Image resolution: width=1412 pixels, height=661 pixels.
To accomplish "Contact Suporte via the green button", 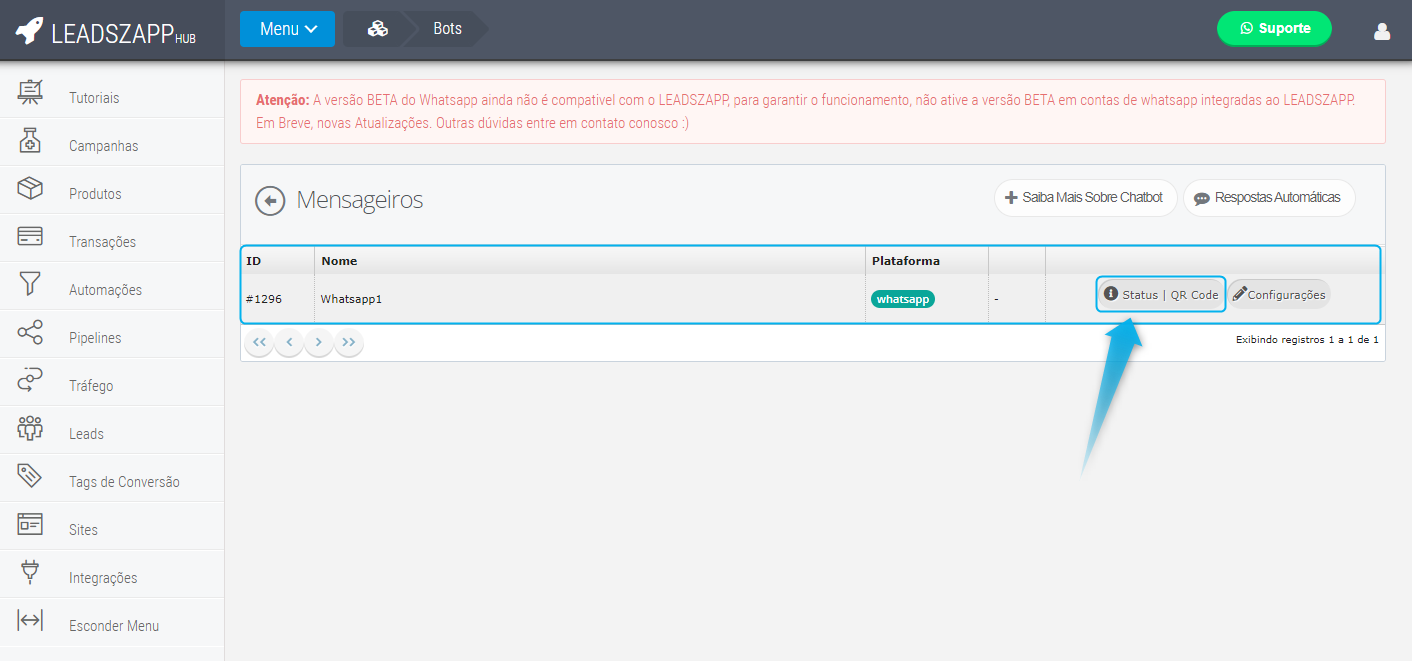I will coord(1274,29).
